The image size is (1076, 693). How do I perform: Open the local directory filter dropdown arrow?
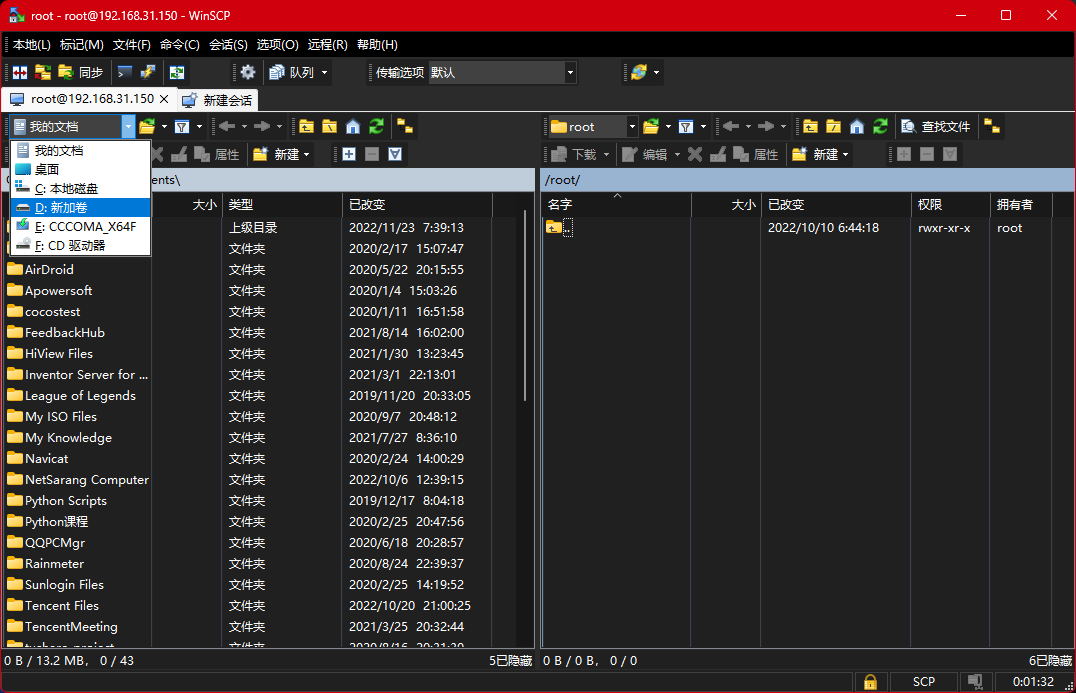point(197,126)
